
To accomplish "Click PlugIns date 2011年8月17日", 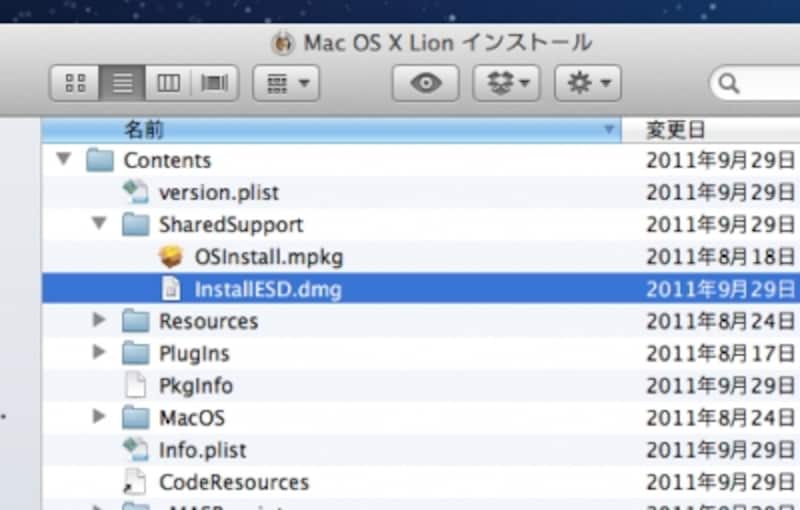I will (x=721, y=353).
